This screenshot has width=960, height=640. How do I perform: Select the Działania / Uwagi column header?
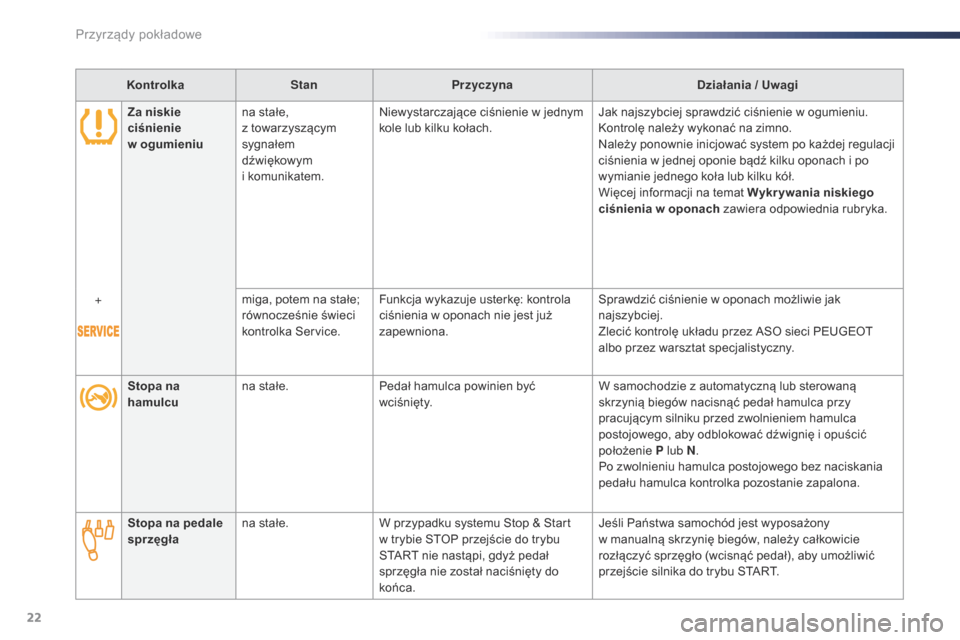pos(748,85)
